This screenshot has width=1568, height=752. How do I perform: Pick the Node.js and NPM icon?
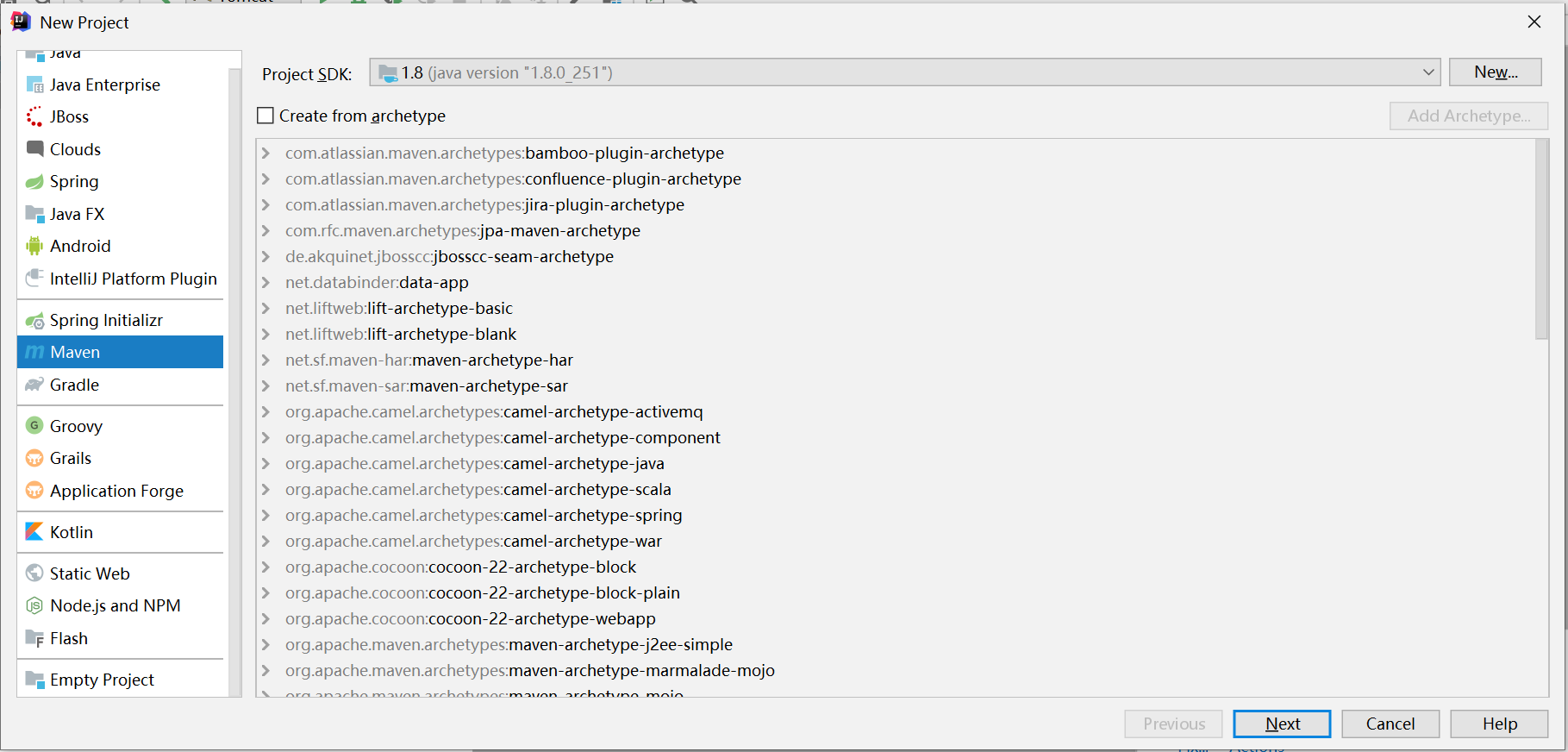pos(34,605)
